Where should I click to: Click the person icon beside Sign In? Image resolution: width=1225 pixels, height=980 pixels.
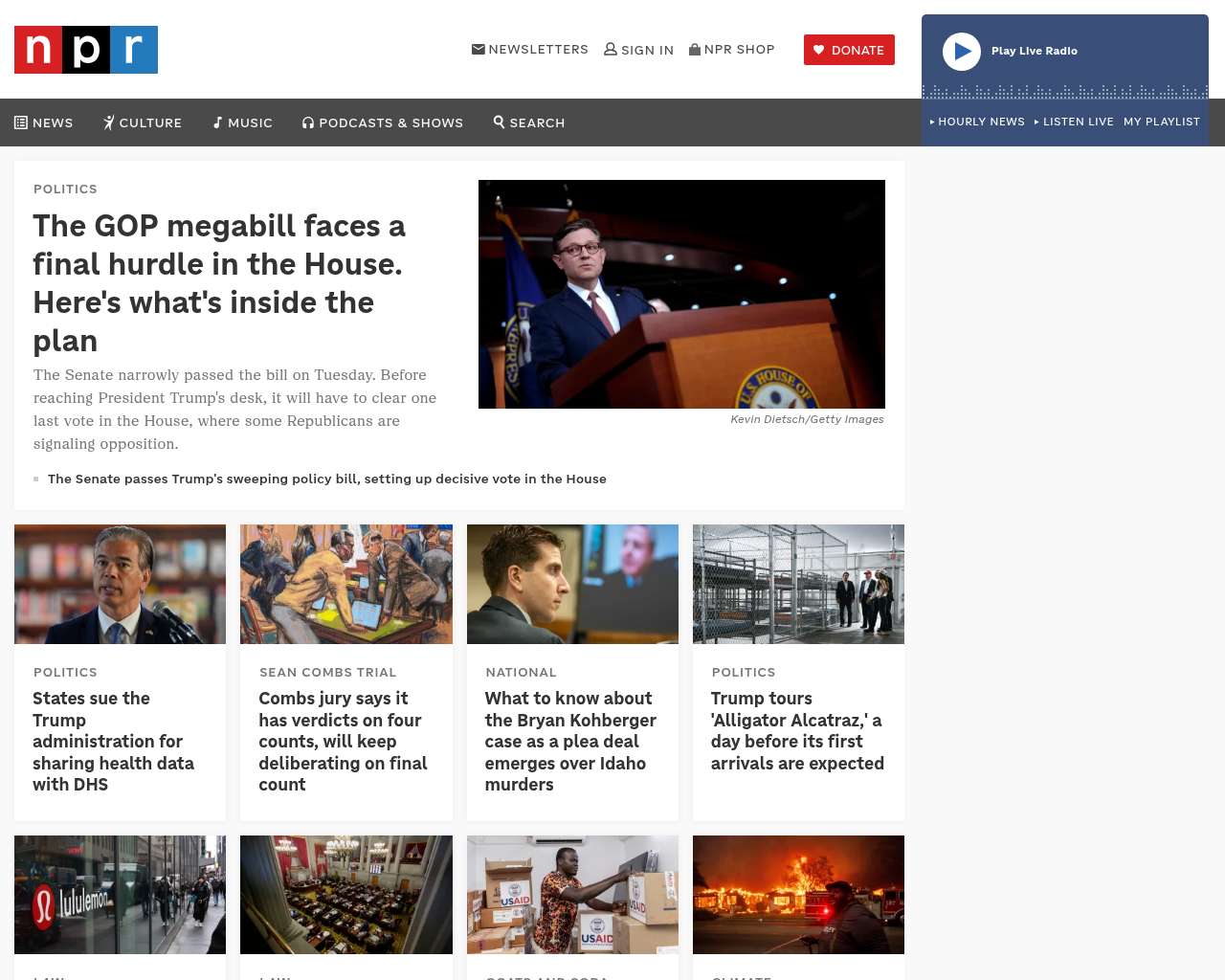coord(611,49)
